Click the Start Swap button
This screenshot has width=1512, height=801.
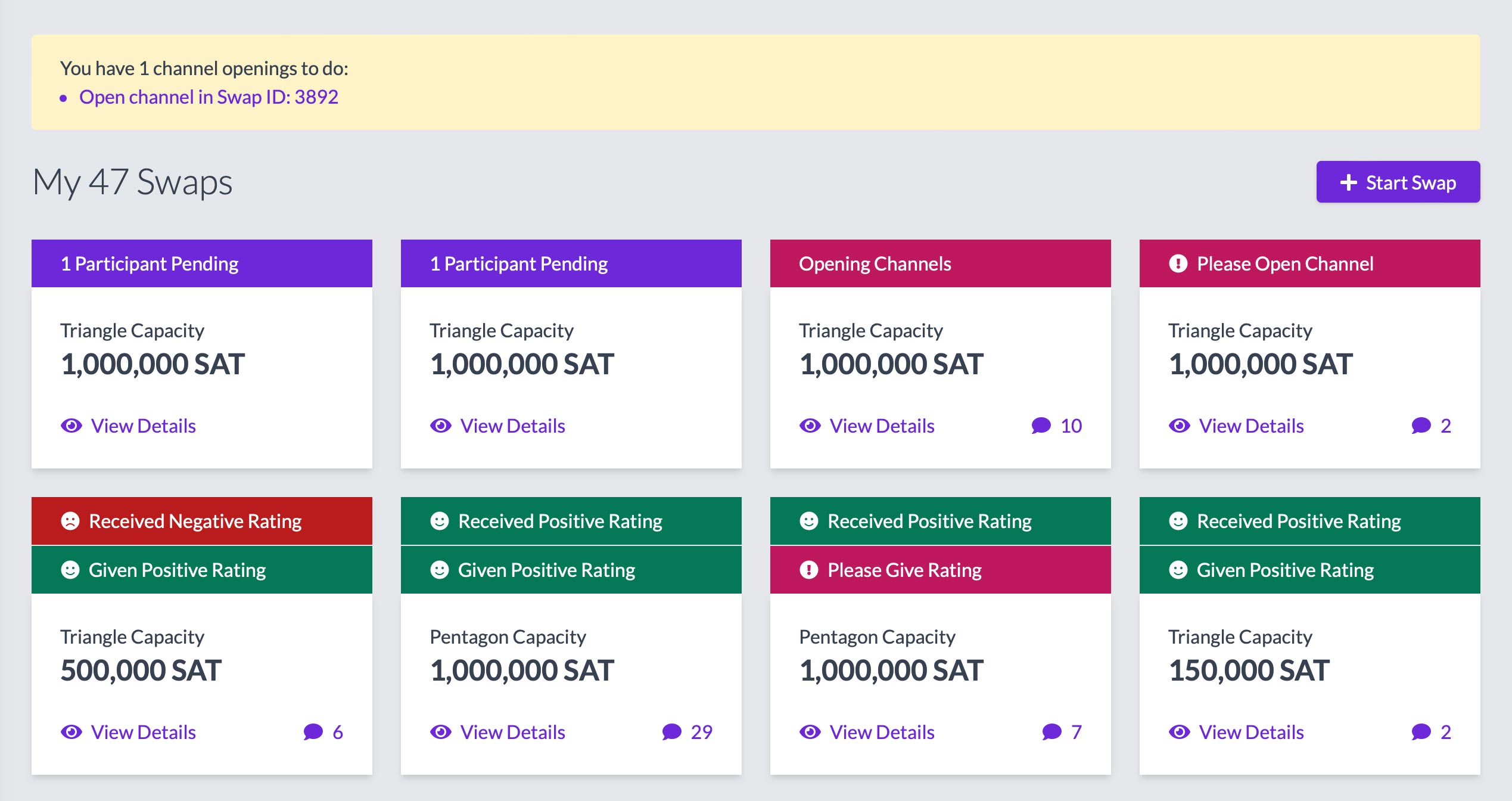pos(1398,182)
